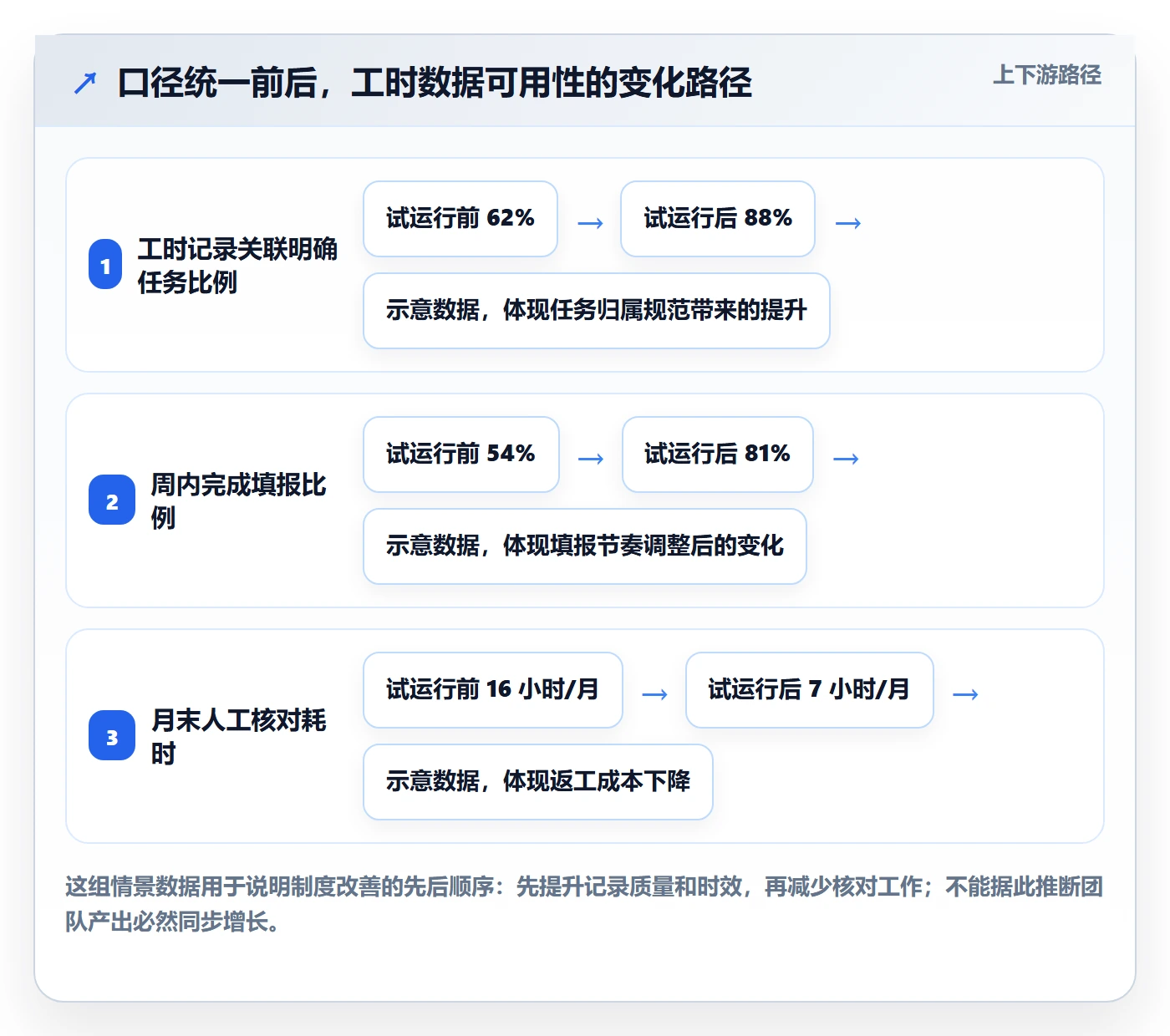Click the upward trend arrow icon in header

[85, 83]
